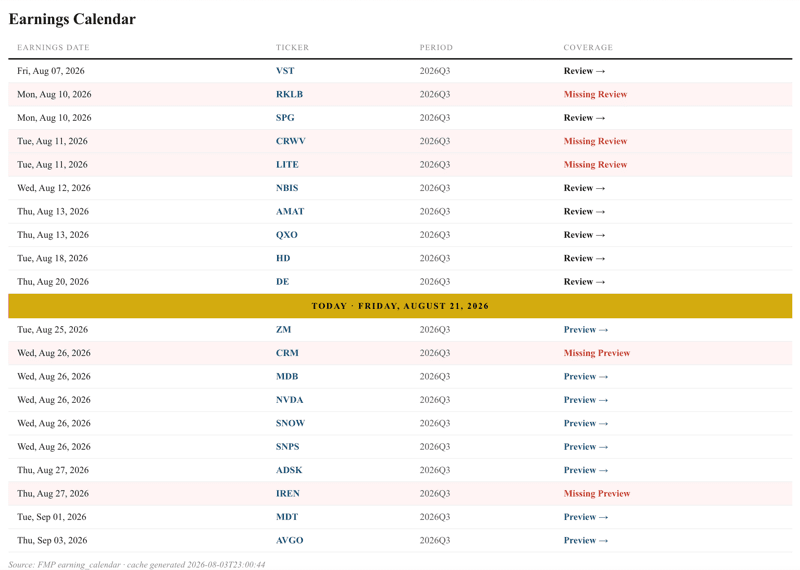Select the date Wed, Aug 12, 2026
Image resolution: width=800 pixels, height=570 pixels.
(54, 188)
